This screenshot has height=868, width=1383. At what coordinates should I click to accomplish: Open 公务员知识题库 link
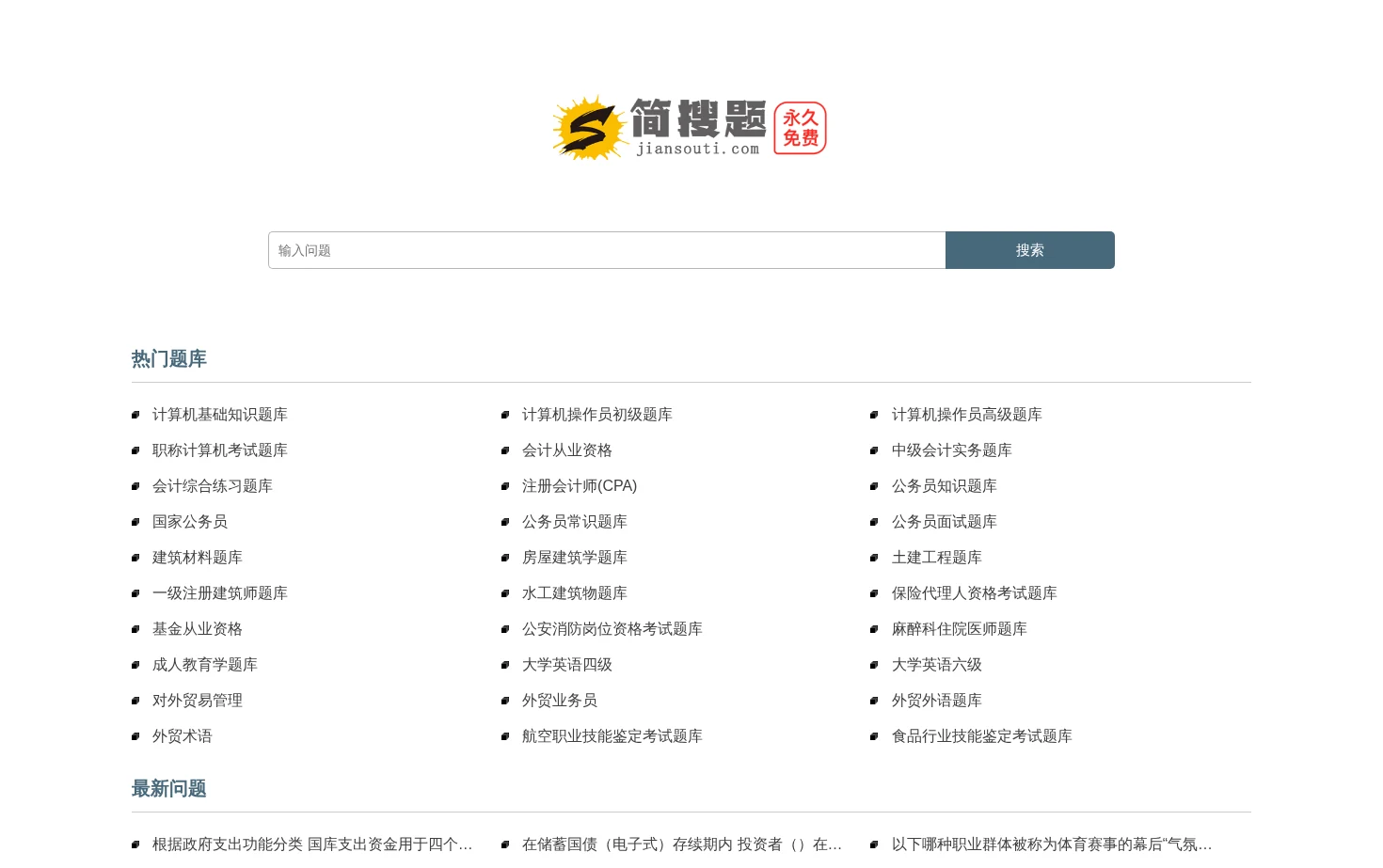[x=945, y=486]
